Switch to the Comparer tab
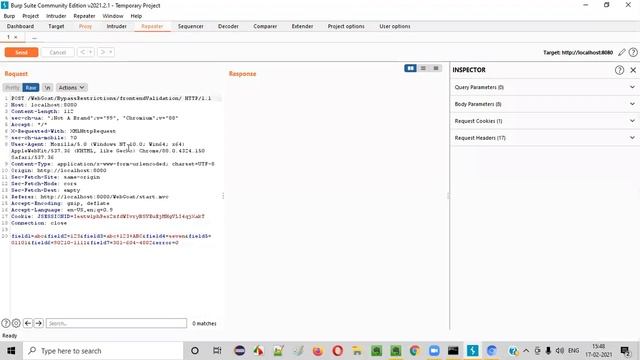Viewport: 640px width, 360px height. (265, 26)
